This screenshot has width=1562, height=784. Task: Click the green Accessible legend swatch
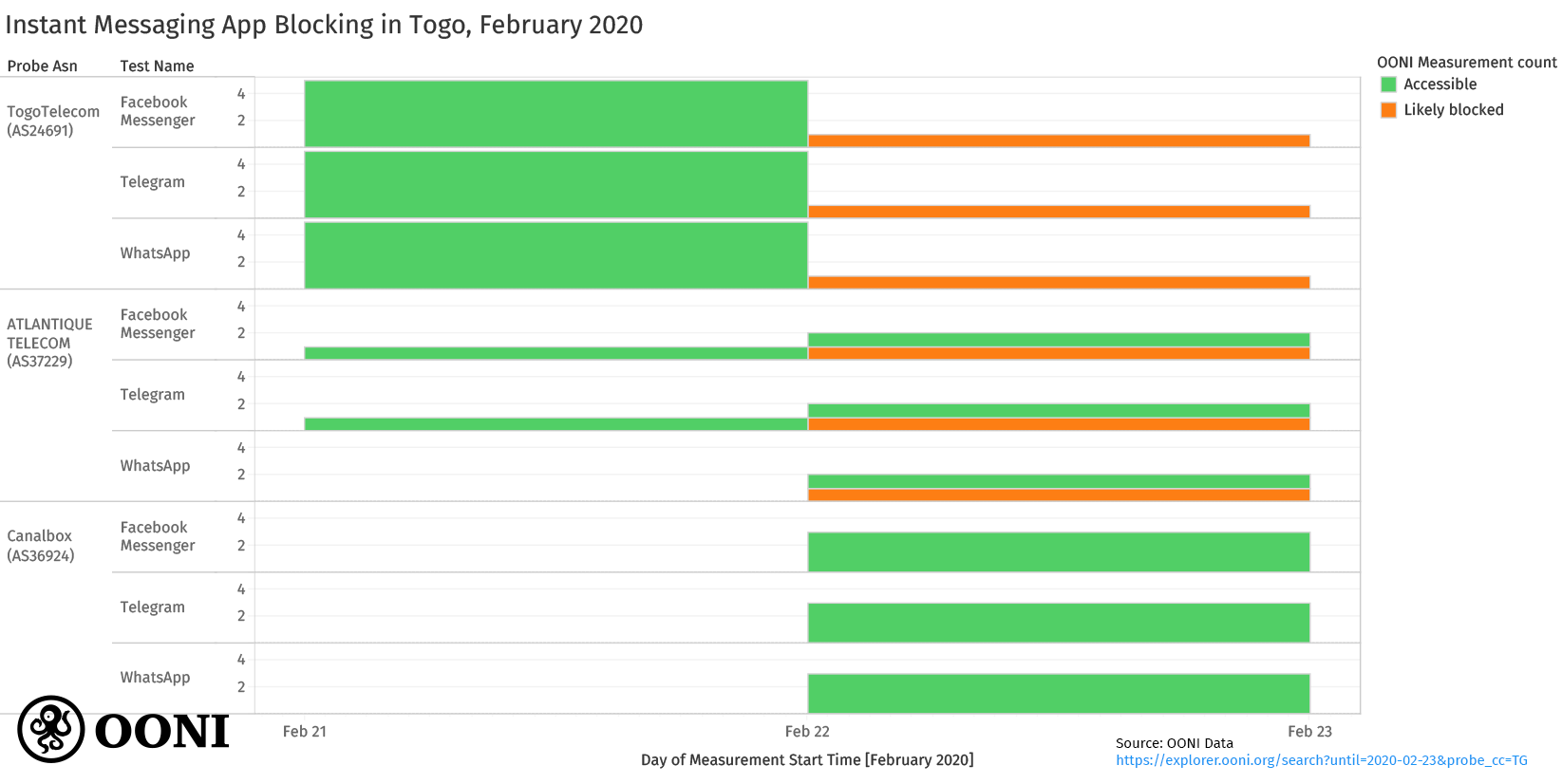point(1388,84)
